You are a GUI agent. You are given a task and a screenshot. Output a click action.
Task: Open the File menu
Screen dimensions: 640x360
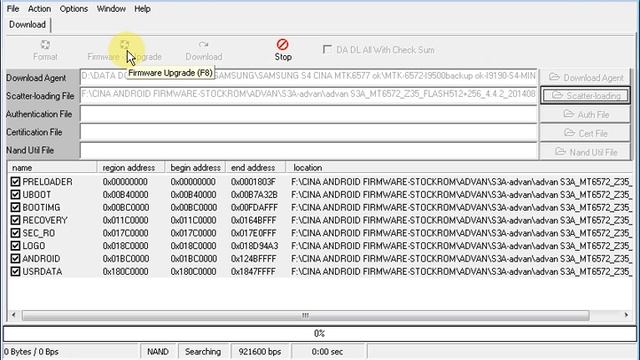tap(13, 9)
